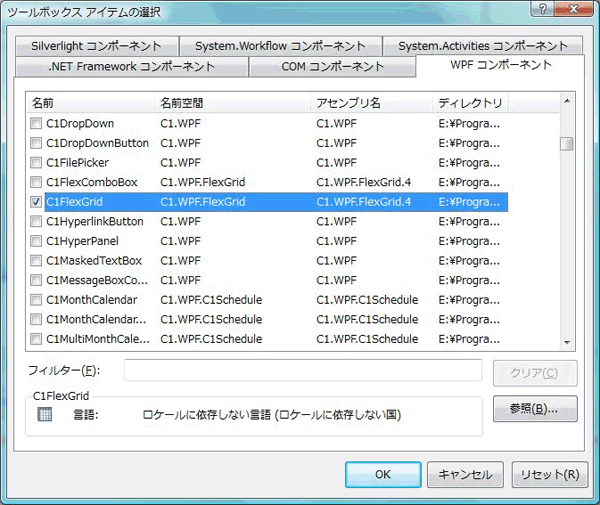Click into the フィルター filter field
Image resolution: width=600 pixels, height=505 pixels.
click(x=303, y=370)
